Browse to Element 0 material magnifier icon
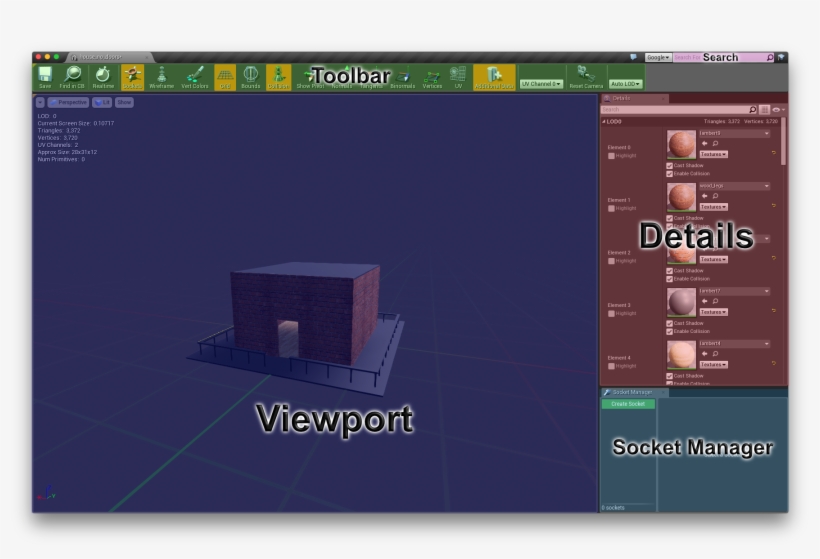Viewport: 820px width, 559px height. (715, 143)
